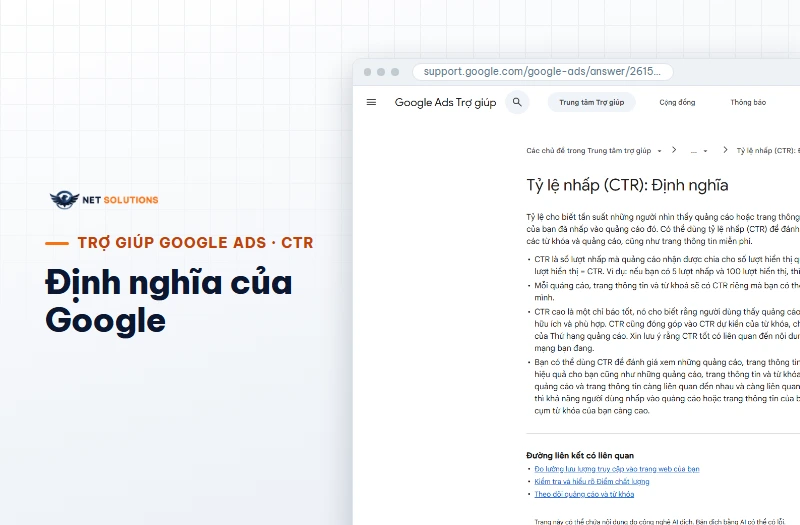Click the Google Ads Trợ giúp title
This screenshot has height=525, width=800.
click(x=445, y=103)
